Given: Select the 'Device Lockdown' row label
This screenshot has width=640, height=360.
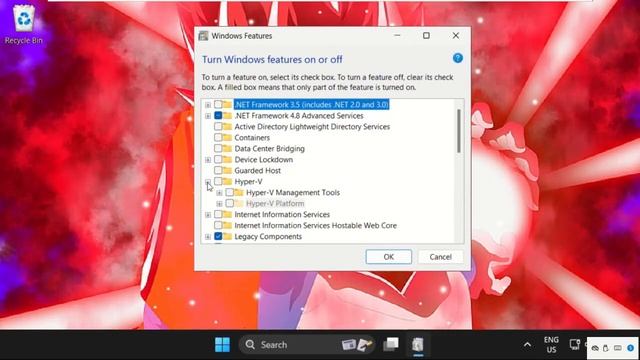Looking at the screenshot, I should [263, 160].
